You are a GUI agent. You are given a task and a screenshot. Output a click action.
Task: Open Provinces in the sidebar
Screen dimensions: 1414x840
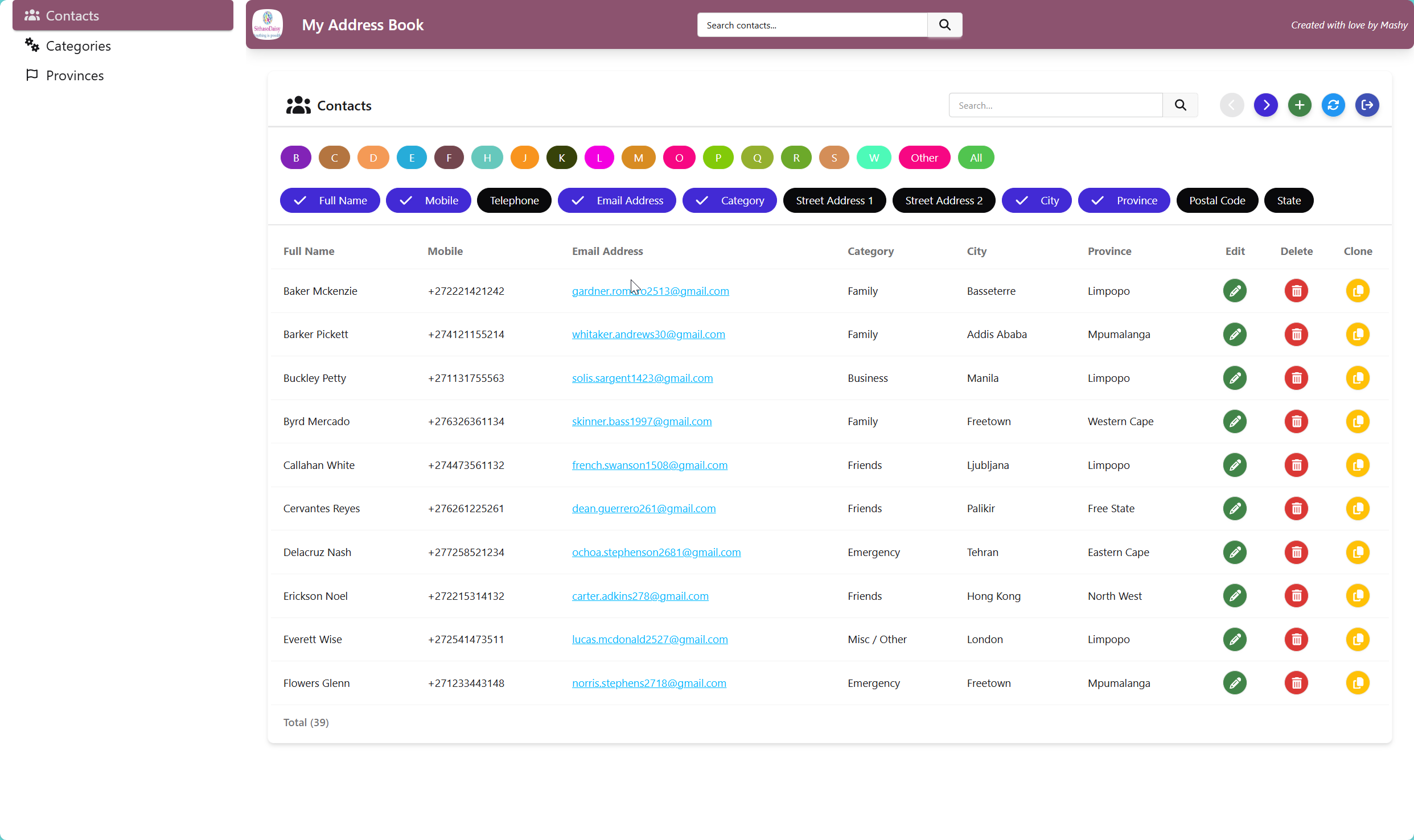[75, 76]
